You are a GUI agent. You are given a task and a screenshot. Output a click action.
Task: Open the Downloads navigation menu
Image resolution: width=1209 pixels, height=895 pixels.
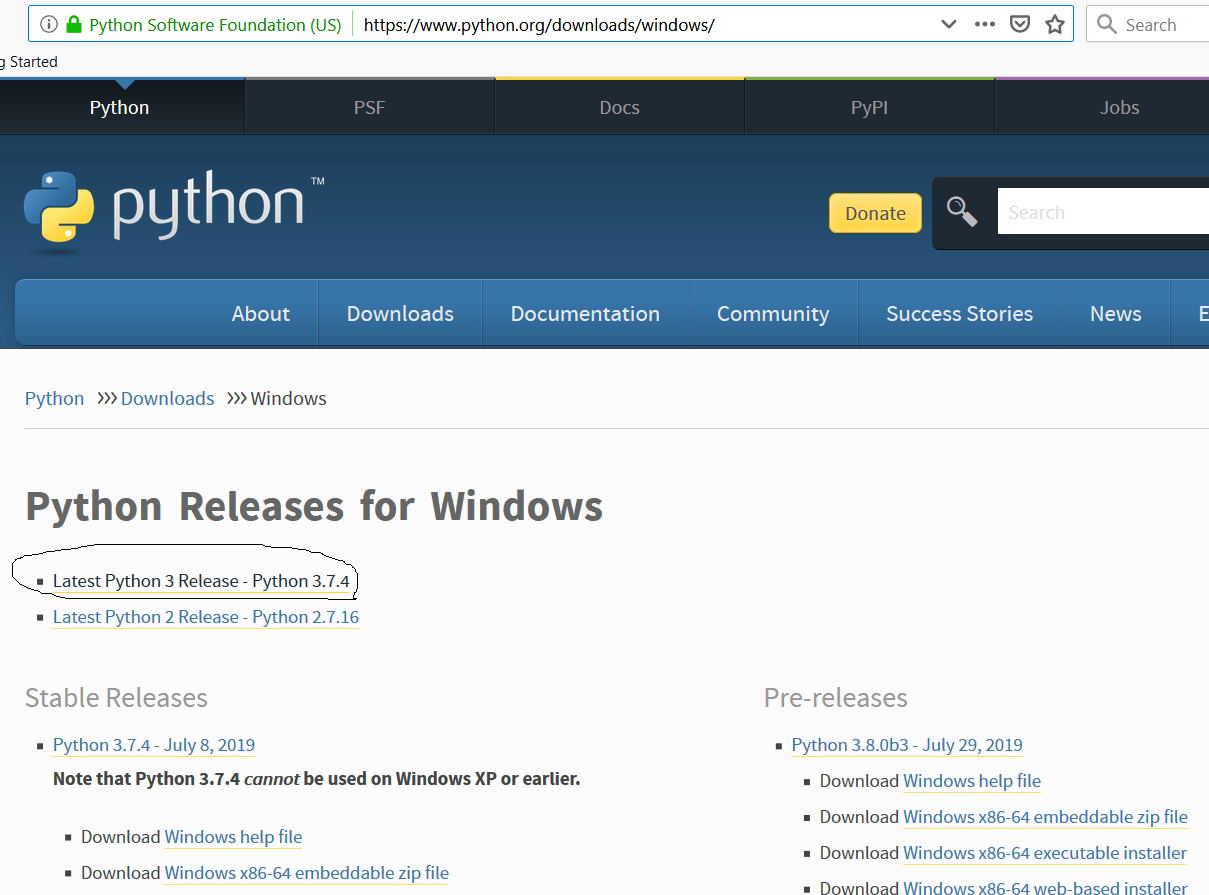click(400, 313)
